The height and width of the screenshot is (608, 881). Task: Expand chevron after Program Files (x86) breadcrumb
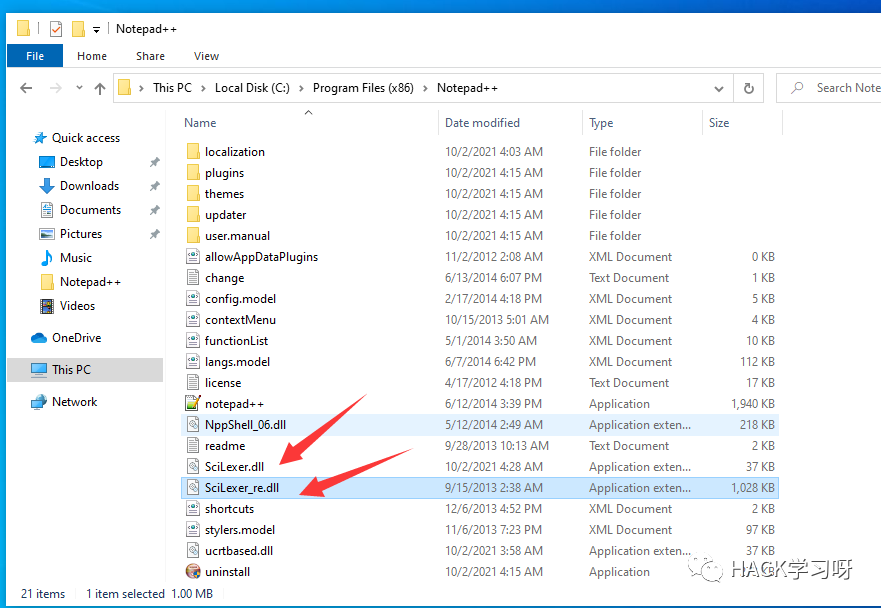pos(425,88)
